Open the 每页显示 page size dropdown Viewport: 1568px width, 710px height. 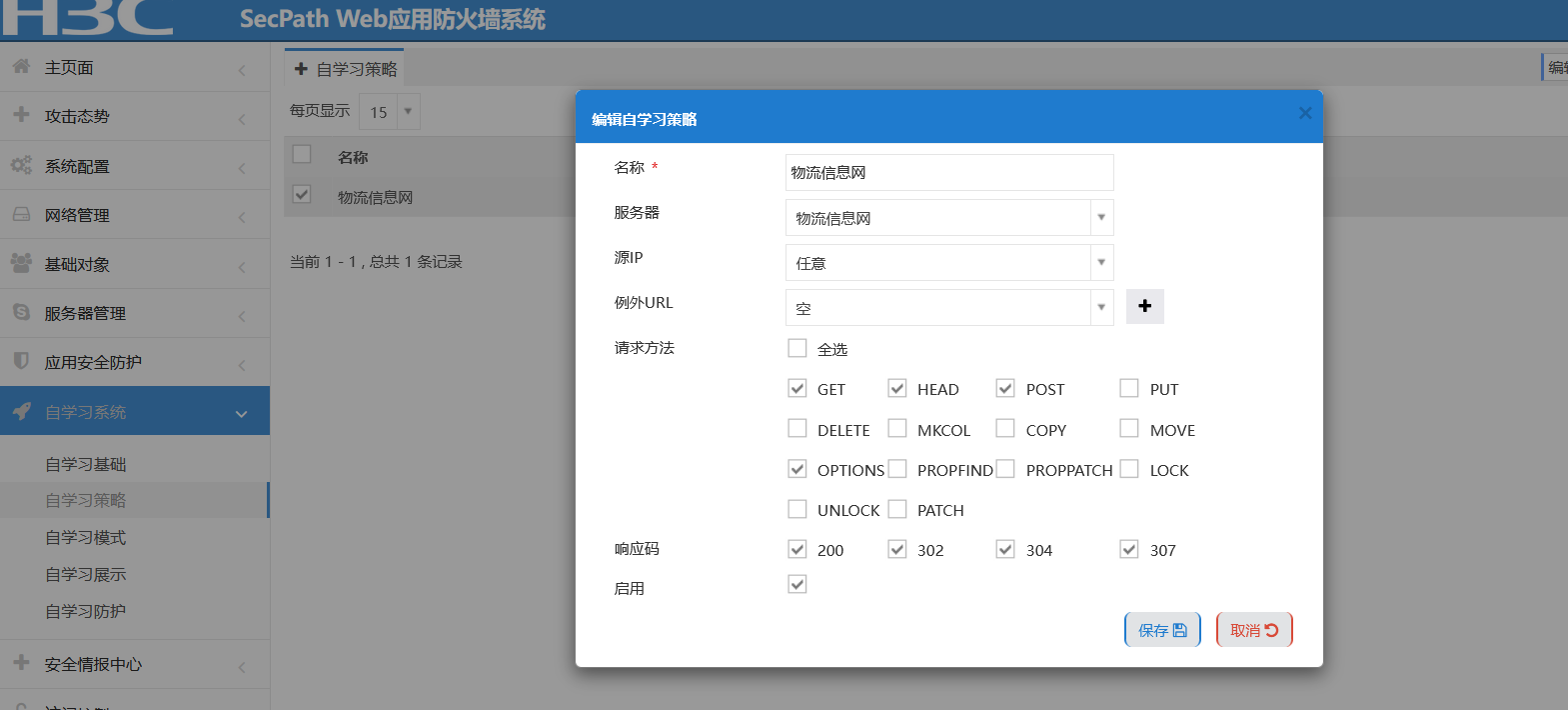click(x=390, y=112)
